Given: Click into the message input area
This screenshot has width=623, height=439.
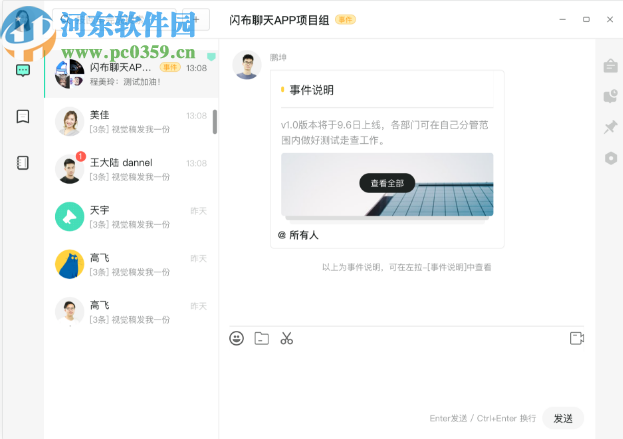Looking at the screenshot, I should (406, 375).
